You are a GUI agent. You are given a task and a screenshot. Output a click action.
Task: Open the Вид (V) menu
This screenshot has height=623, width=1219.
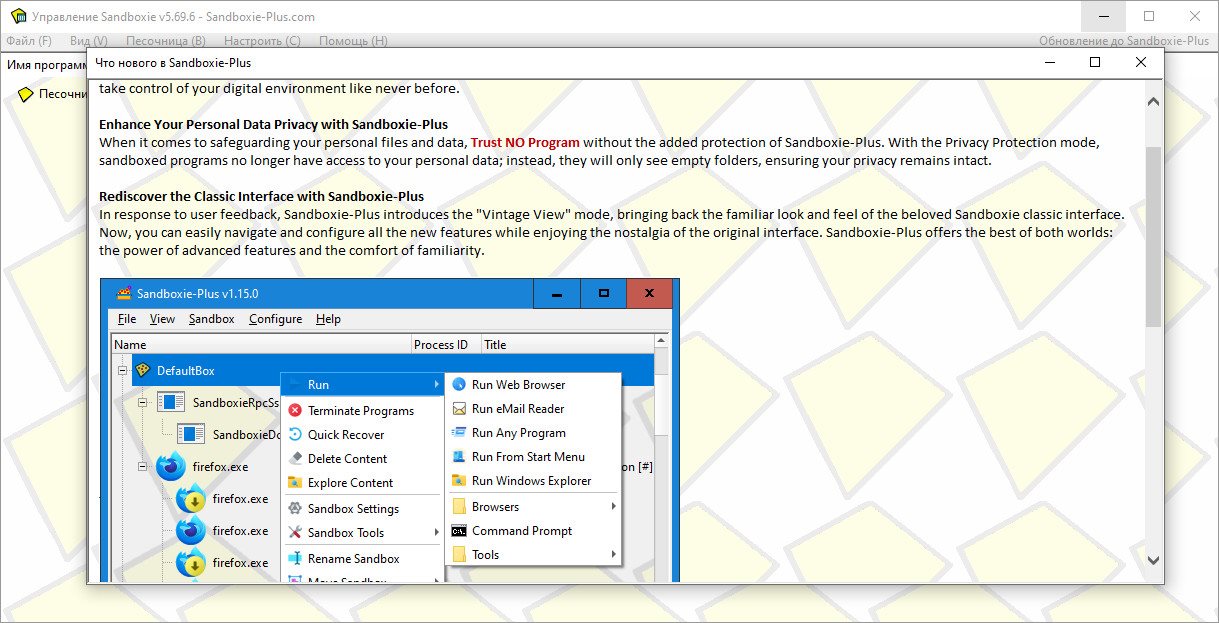pos(89,41)
